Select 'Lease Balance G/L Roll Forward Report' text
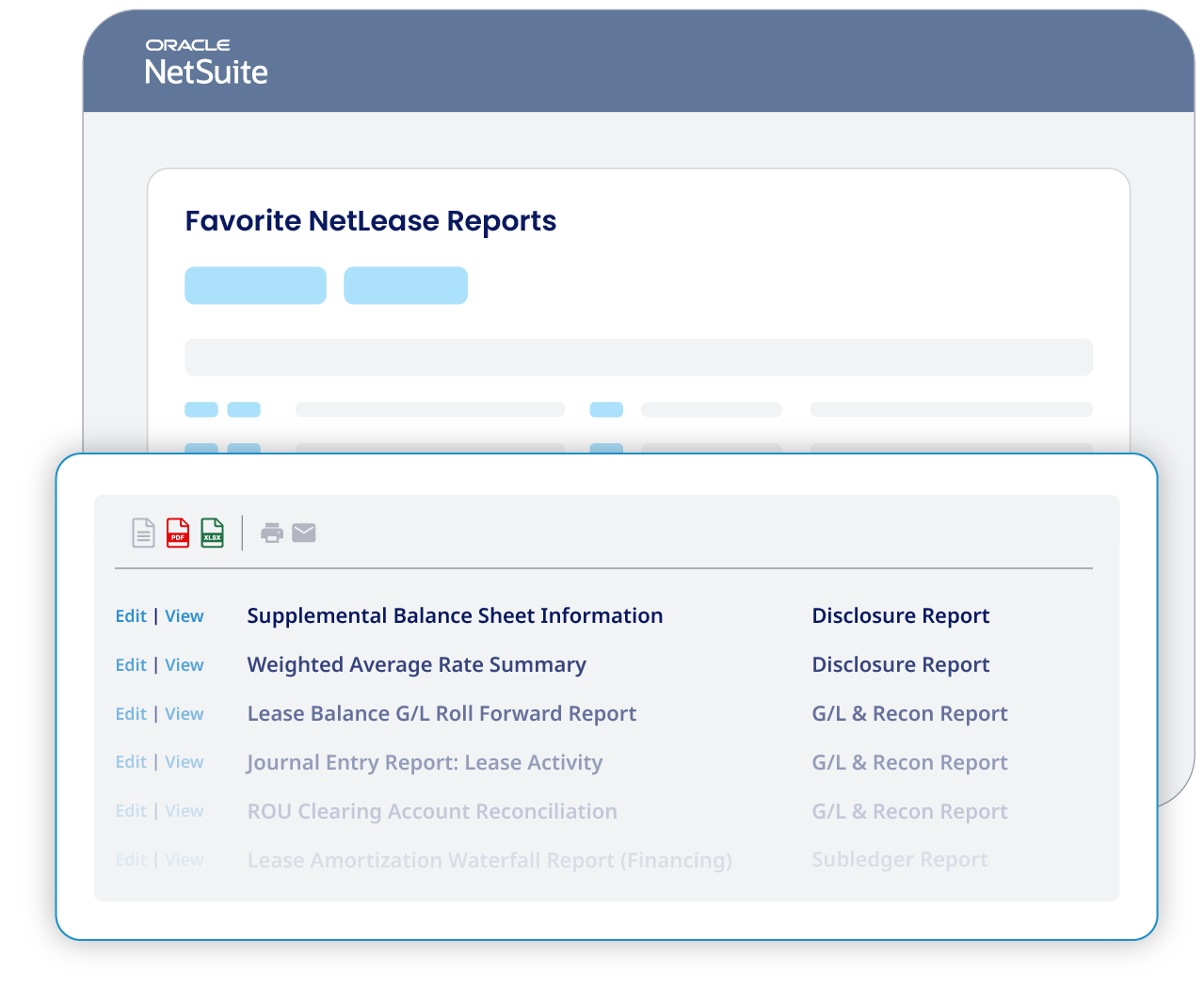The width and height of the screenshot is (1204, 1003). (x=441, y=714)
